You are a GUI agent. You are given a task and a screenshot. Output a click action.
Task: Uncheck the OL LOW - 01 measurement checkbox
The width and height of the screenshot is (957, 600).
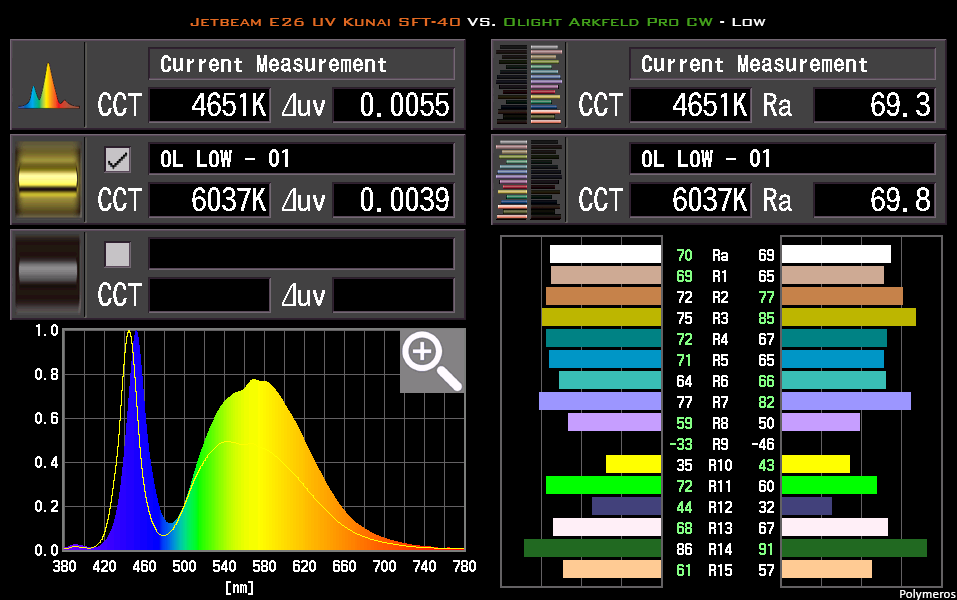[x=117, y=158]
